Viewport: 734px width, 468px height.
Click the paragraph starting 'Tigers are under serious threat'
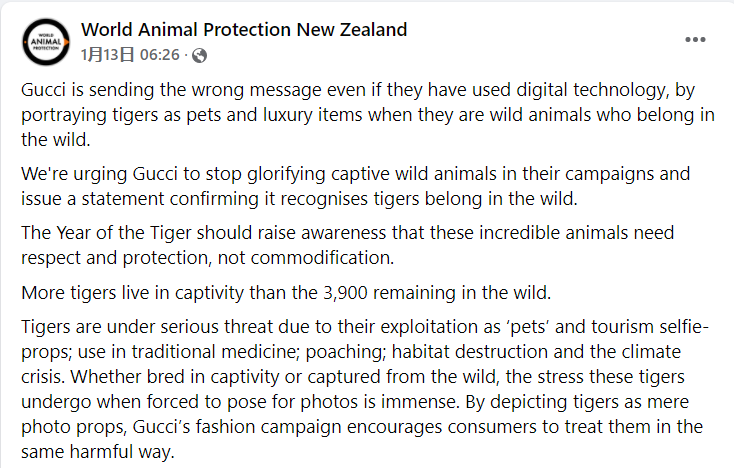365,389
